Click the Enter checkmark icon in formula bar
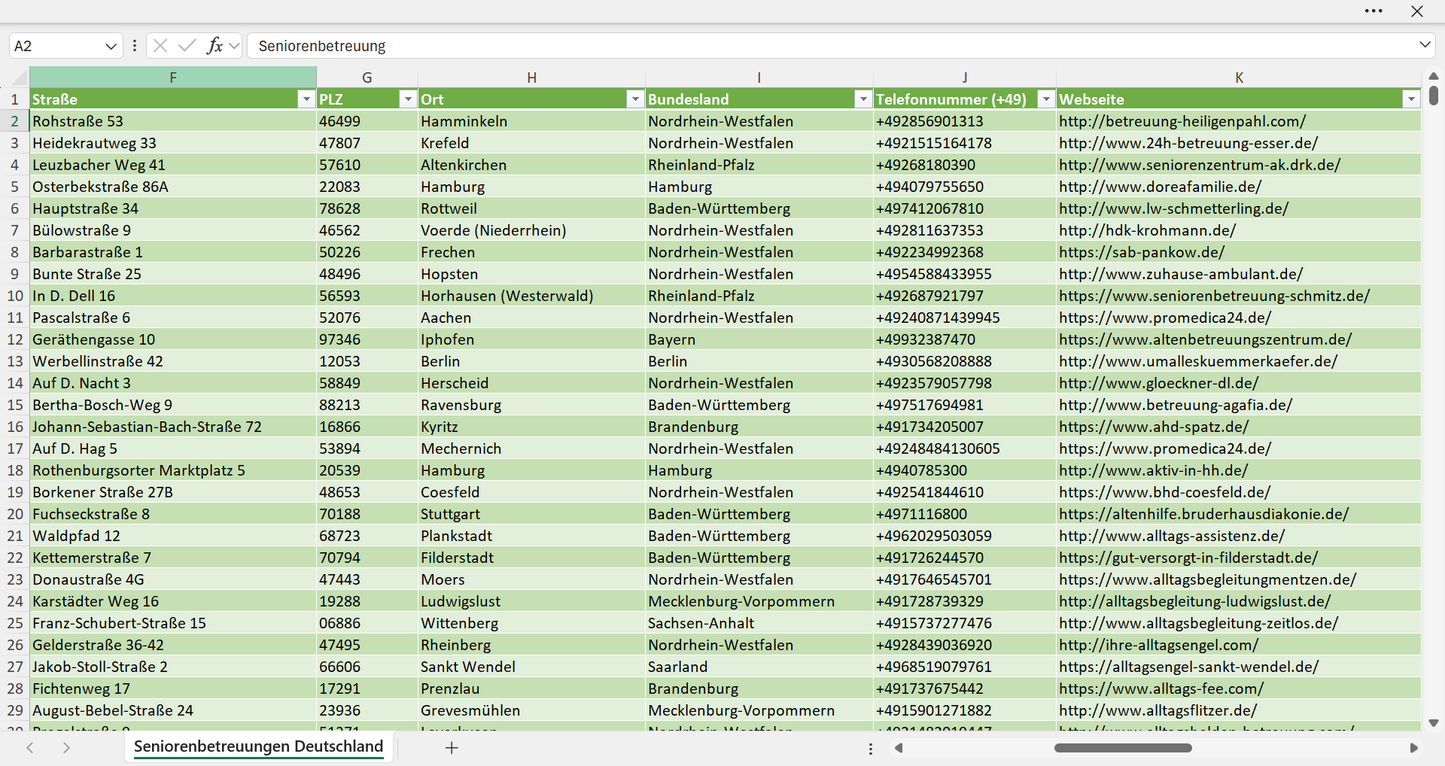The image size is (1445, 766). tap(187, 46)
